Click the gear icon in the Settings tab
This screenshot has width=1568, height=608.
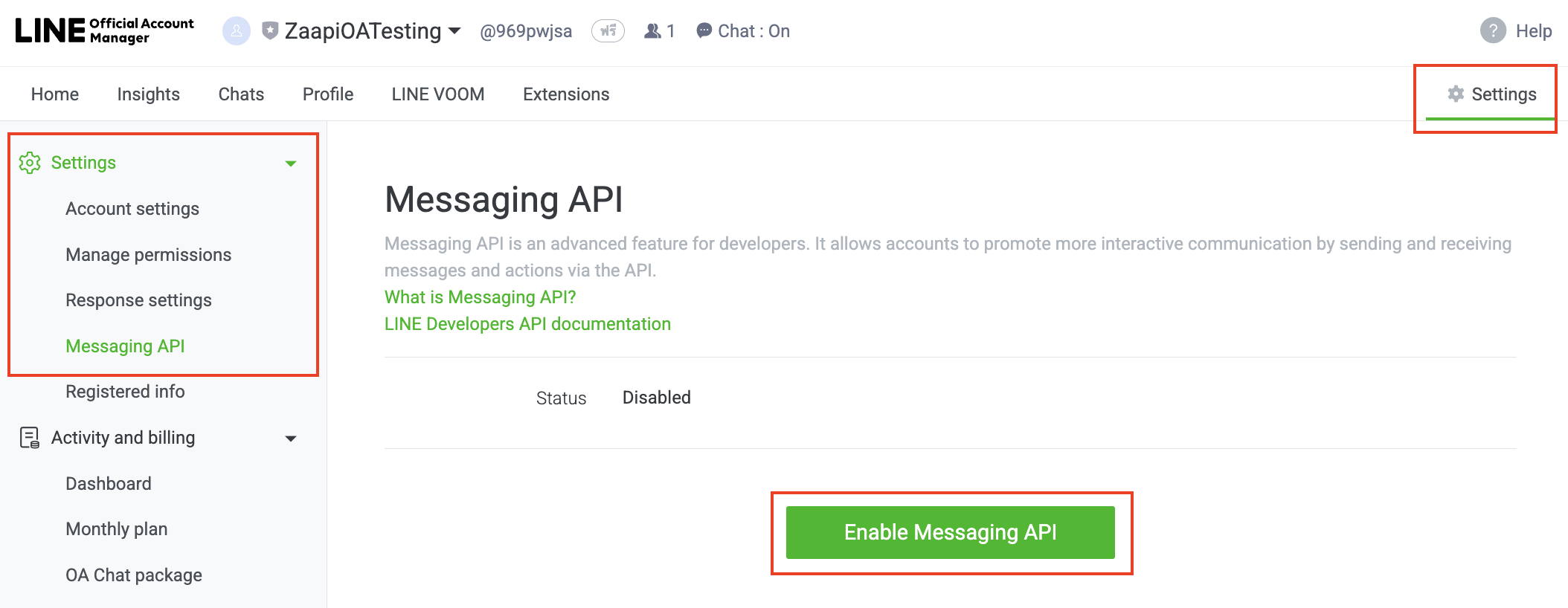[1456, 94]
